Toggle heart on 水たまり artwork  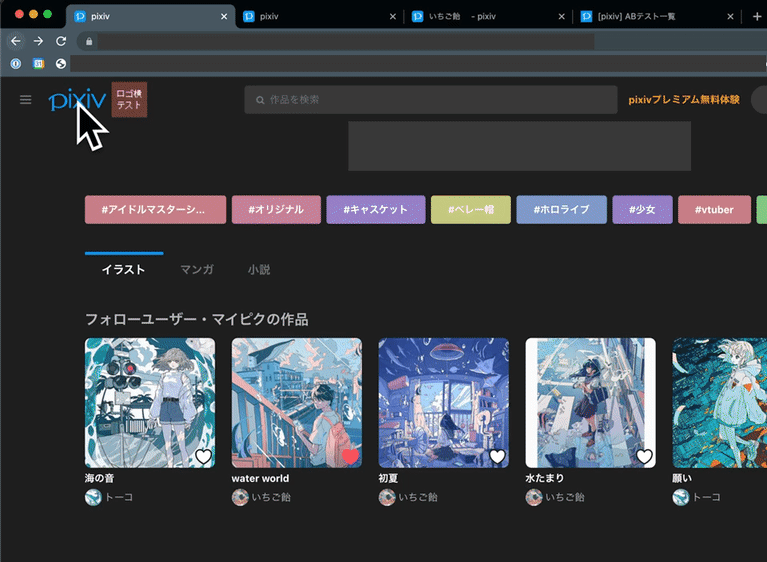coord(644,457)
